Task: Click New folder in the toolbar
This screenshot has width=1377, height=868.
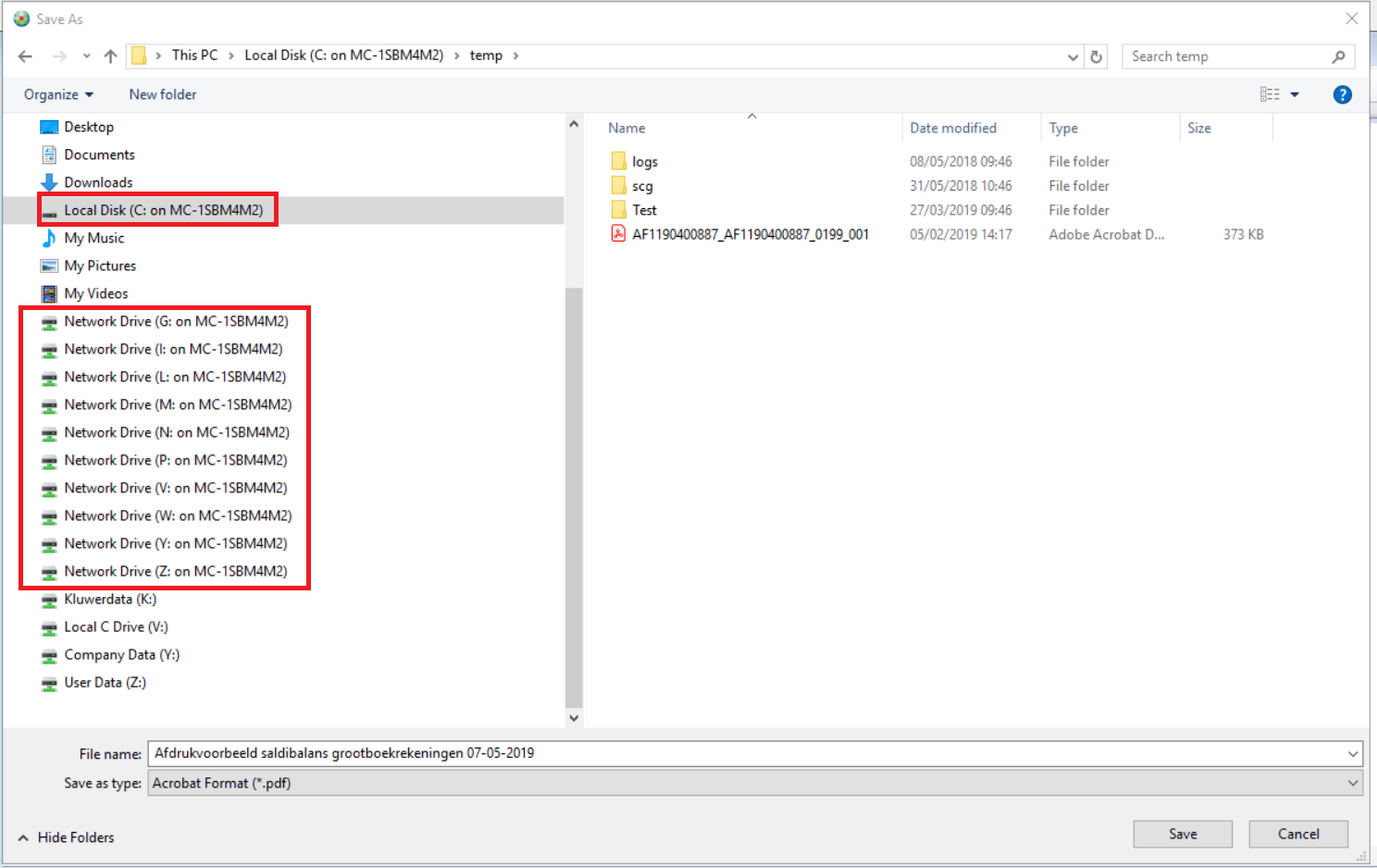Action: [x=163, y=94]
